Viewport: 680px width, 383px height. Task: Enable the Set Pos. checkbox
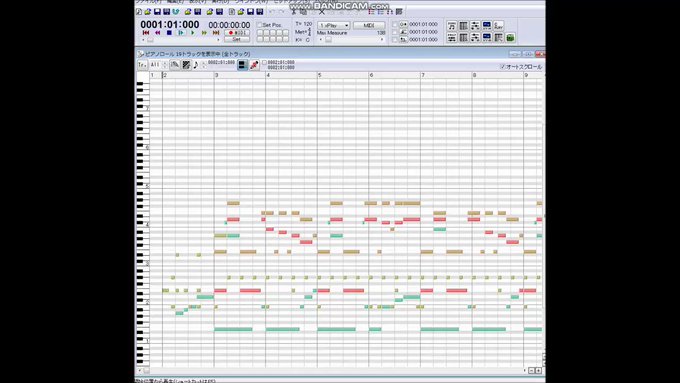[x=259, y=25]
